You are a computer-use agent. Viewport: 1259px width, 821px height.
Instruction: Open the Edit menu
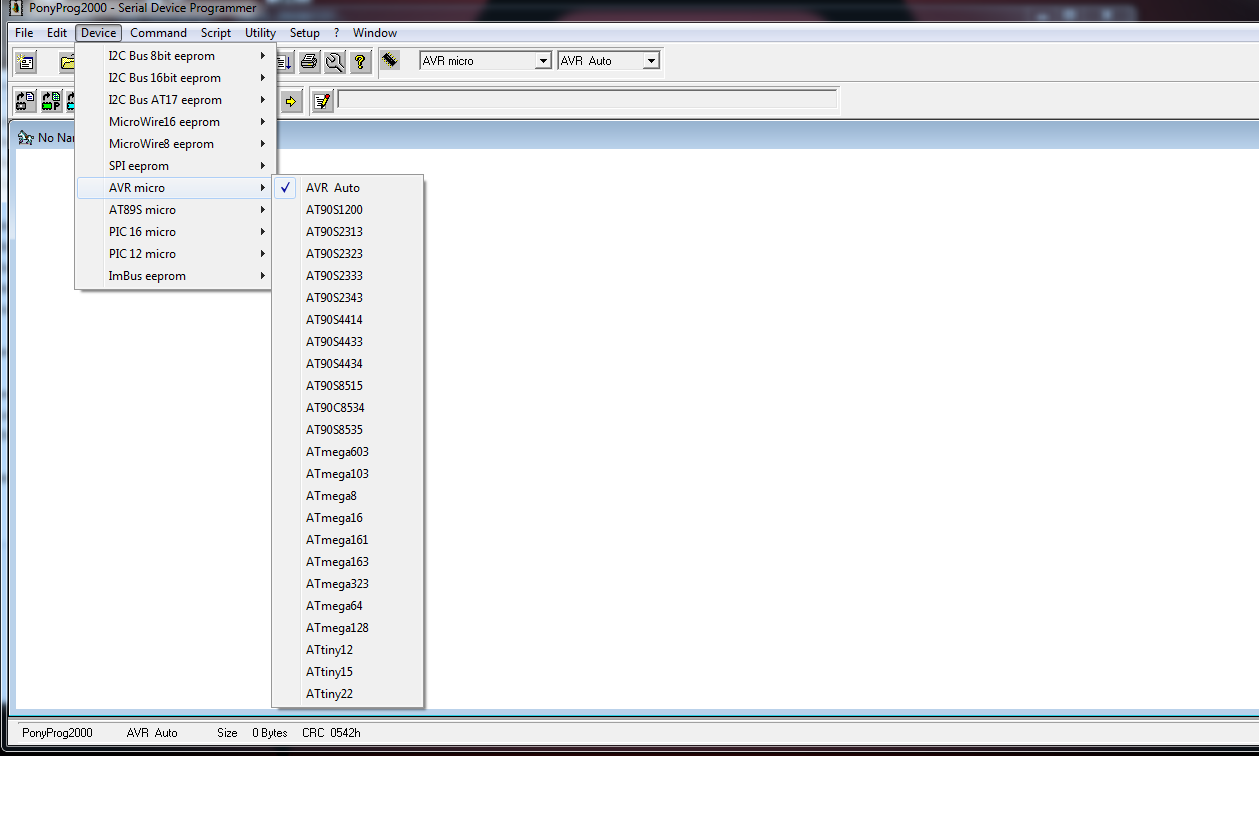57,33
